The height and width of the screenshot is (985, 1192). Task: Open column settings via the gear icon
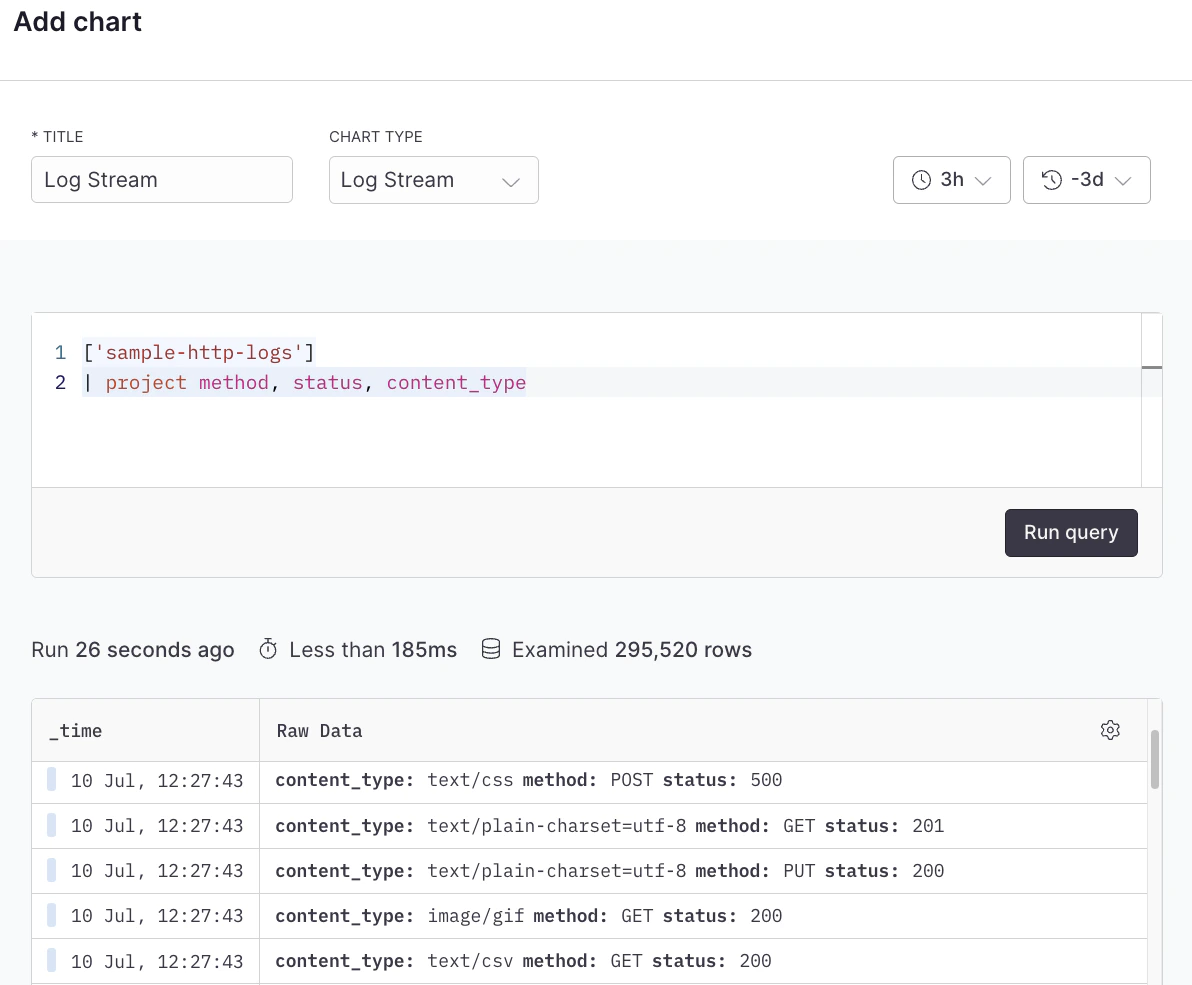(x=1110, y=730)
